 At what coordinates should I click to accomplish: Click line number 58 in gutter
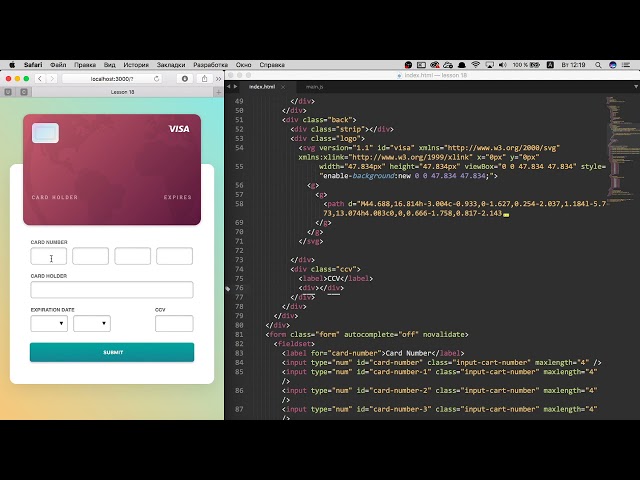pos(239,204)
